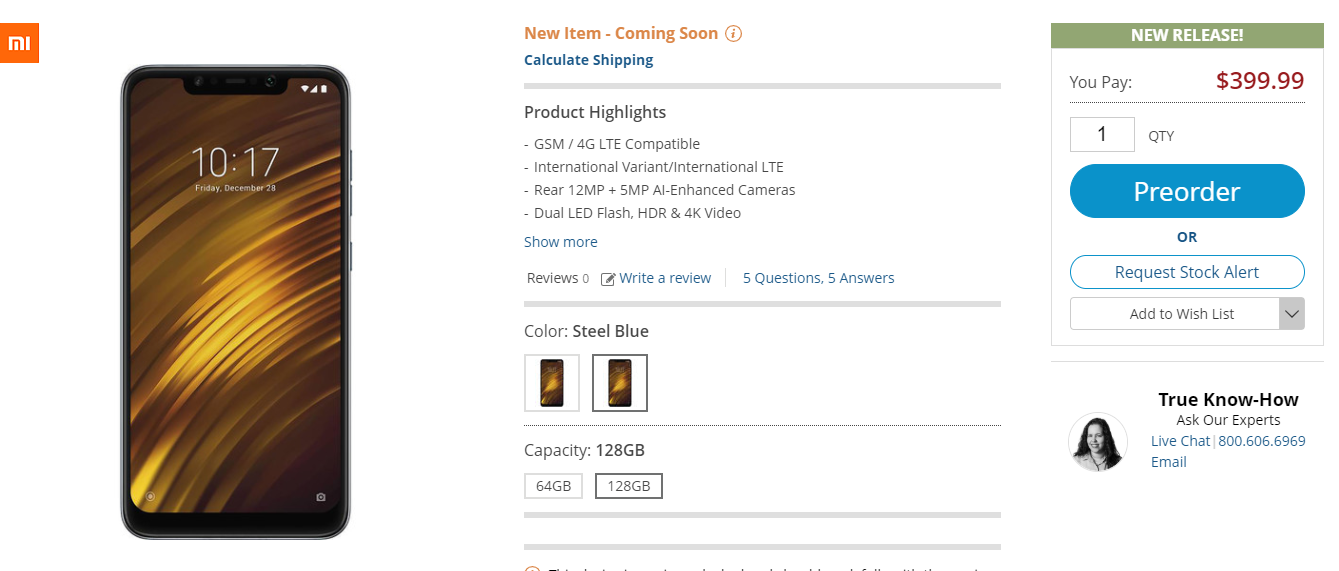
Task: Click the Request Stock Alert button
Action: click(1187, 272)
